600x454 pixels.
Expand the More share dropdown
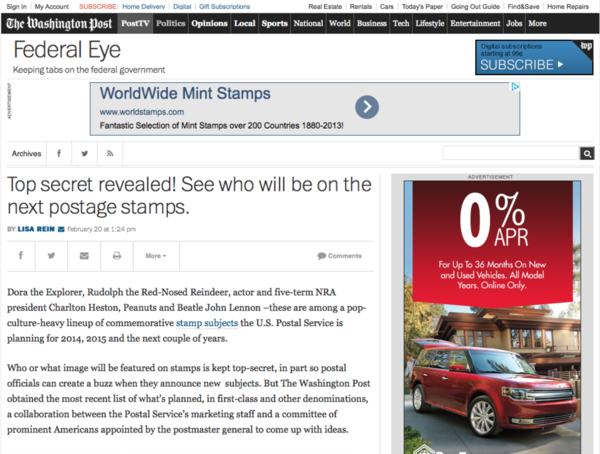tap(156, 256)
